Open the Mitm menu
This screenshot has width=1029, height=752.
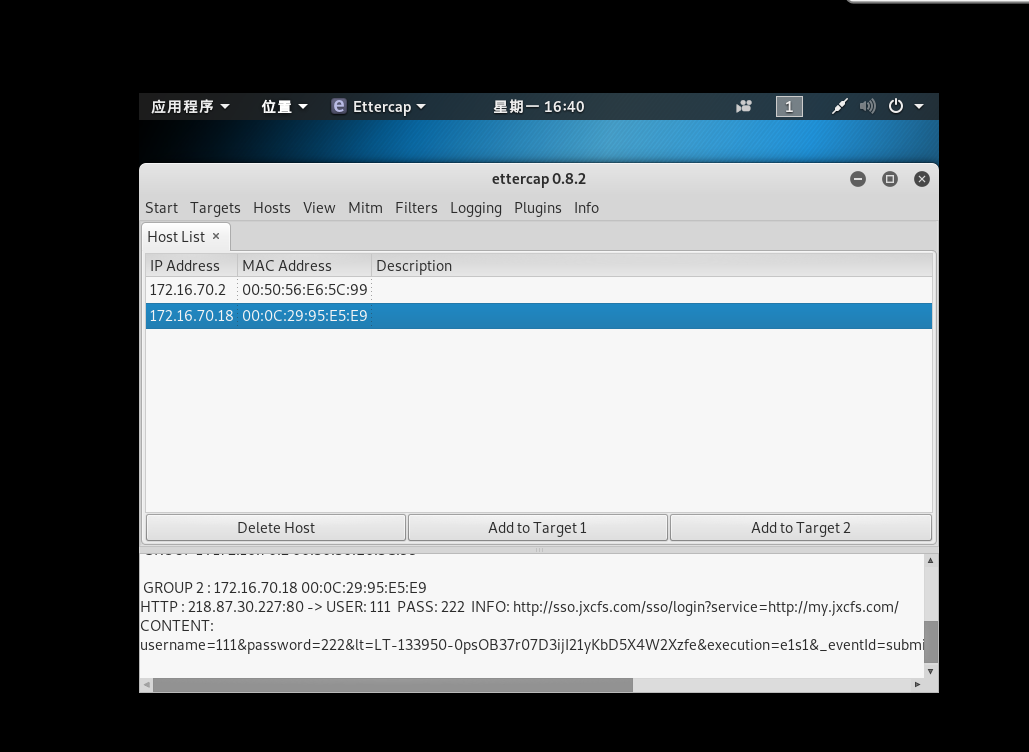point(365,208)
